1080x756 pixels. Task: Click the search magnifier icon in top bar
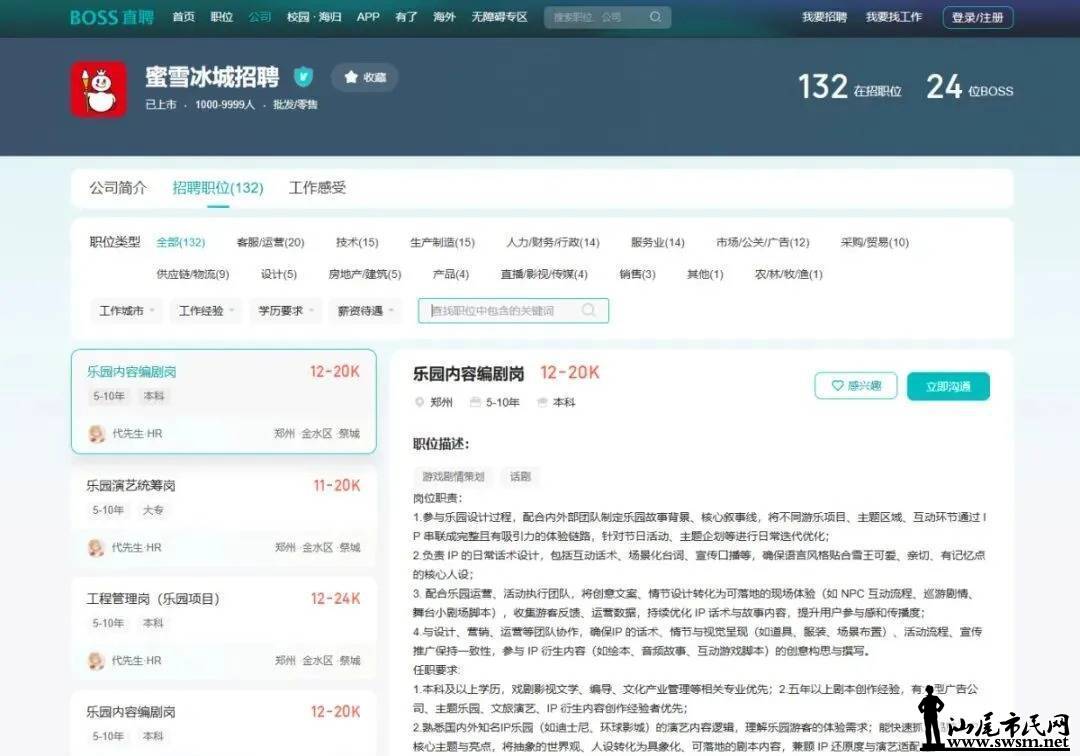(655, 17)
